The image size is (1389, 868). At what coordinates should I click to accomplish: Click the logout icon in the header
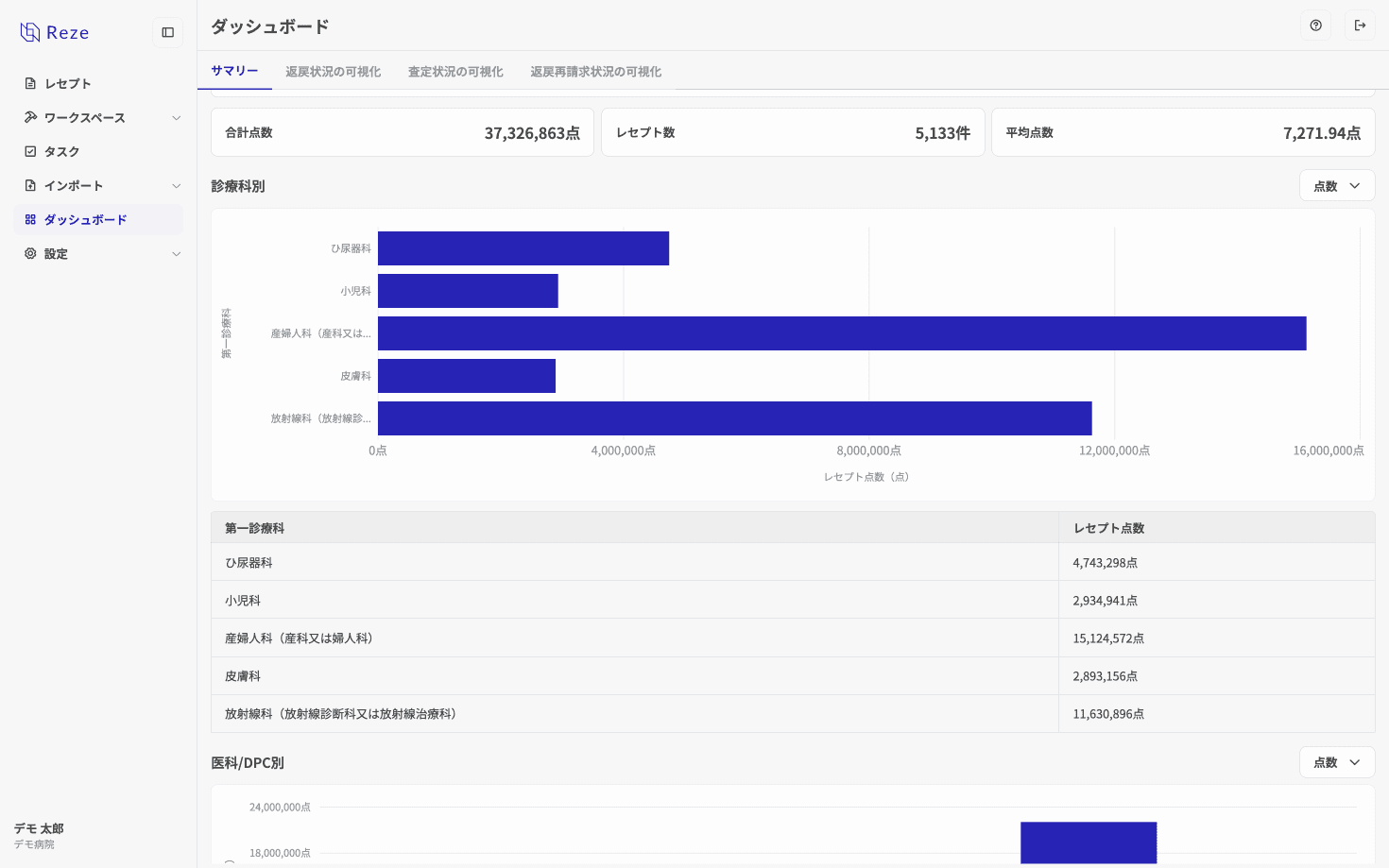1360,26
